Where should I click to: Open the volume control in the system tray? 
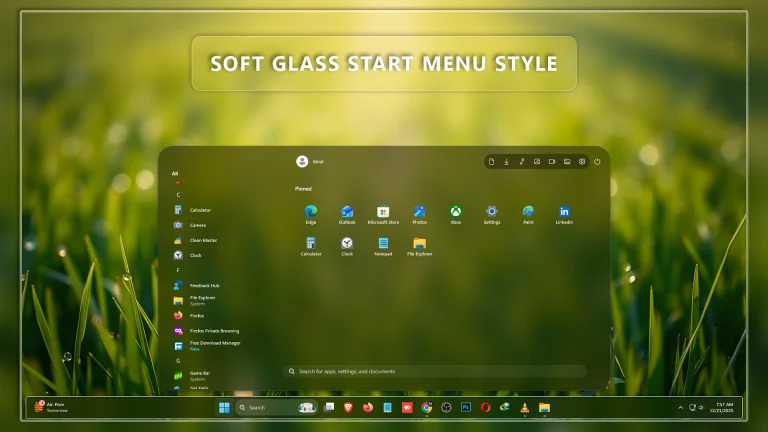click(x=701, y=408)
